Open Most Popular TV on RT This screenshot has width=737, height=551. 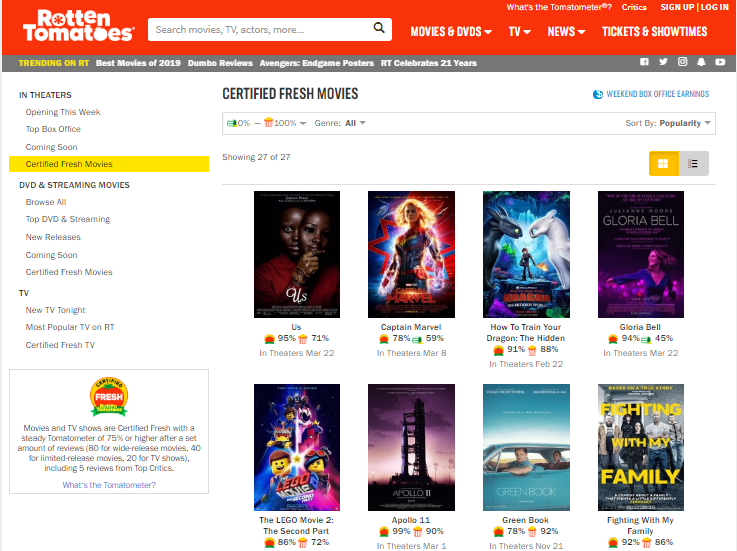coord(70,327)
